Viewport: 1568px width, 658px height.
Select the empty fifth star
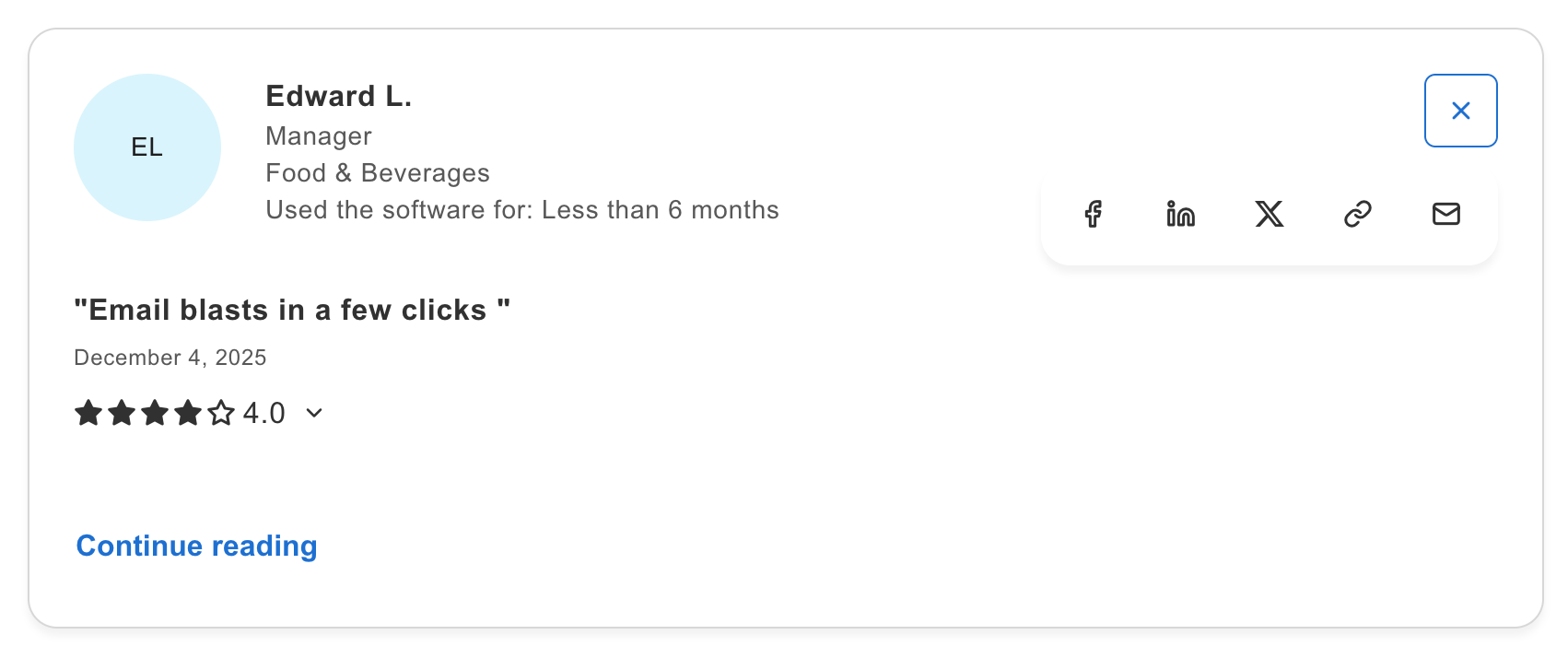coord(221,413)
